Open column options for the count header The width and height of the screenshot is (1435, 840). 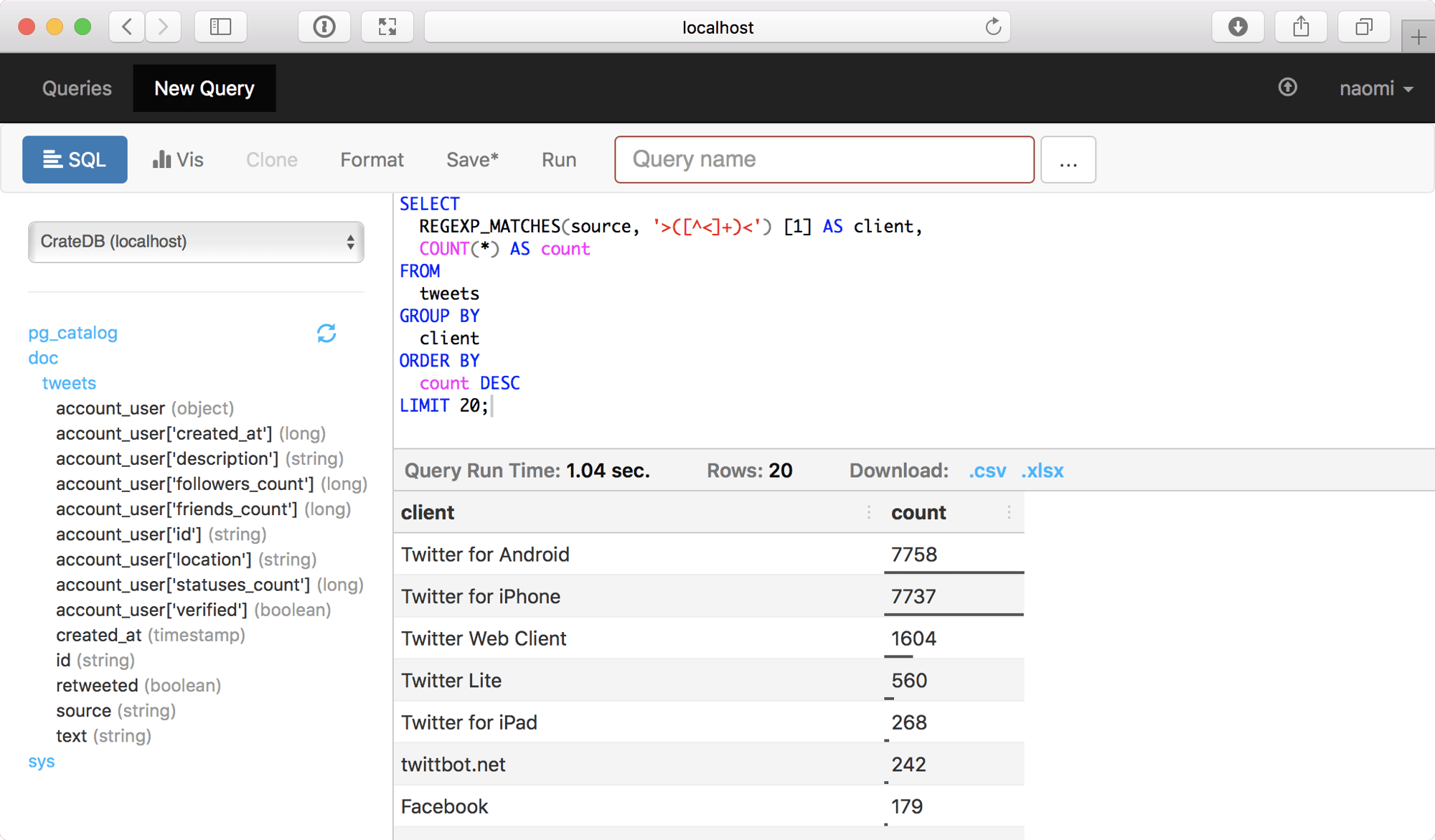point(1009,512)
